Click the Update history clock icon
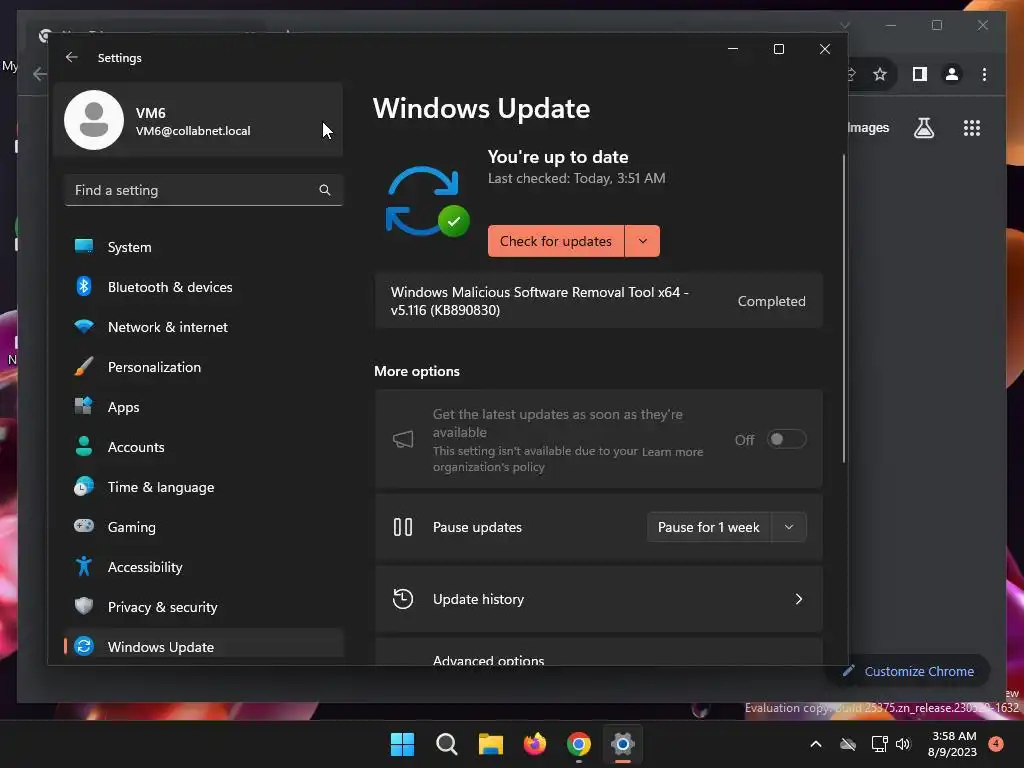The width and height of the screenshot is (1024, 768). pos(403,599)
